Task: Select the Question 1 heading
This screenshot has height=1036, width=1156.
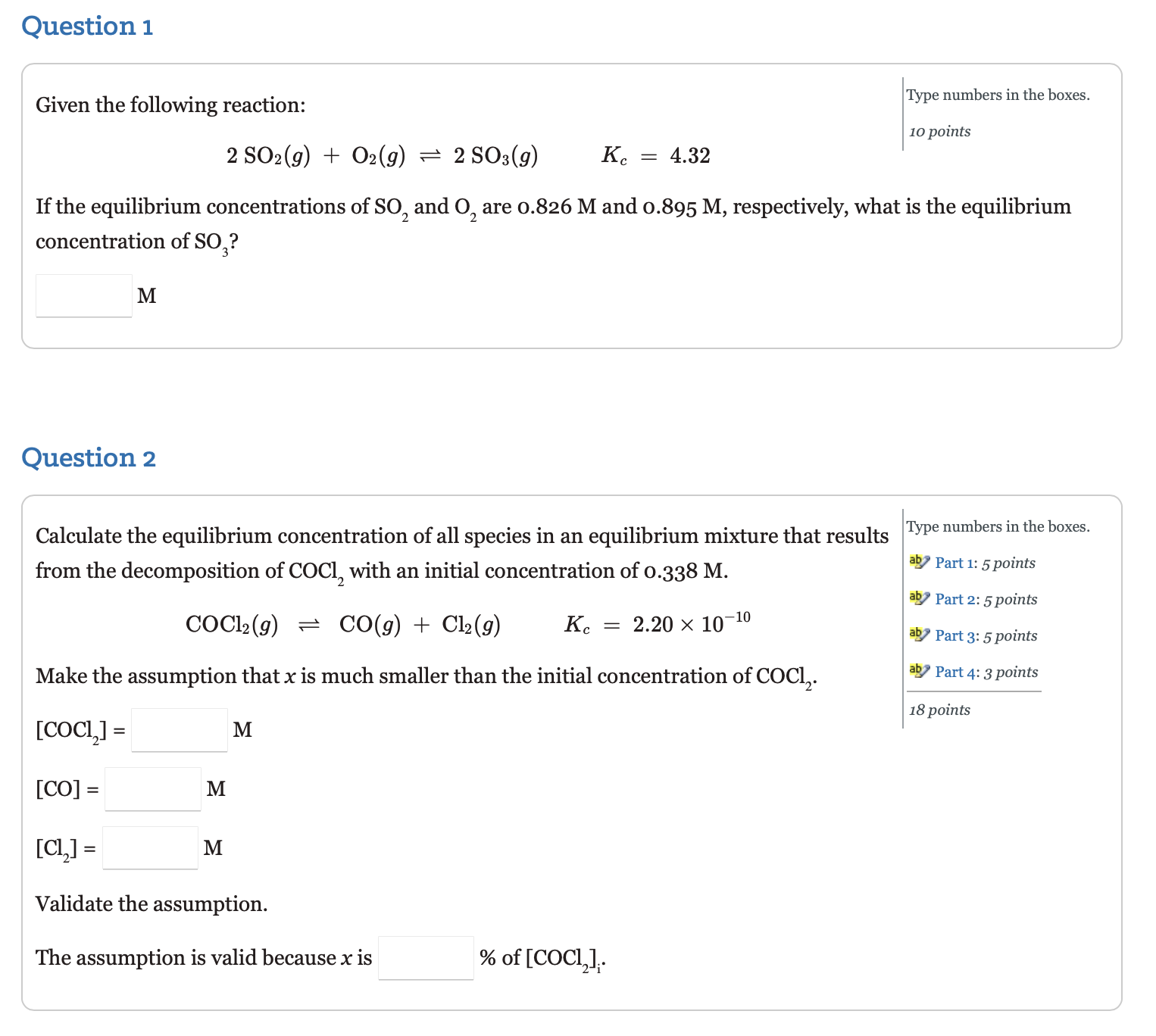Action: tap(89, 26)
